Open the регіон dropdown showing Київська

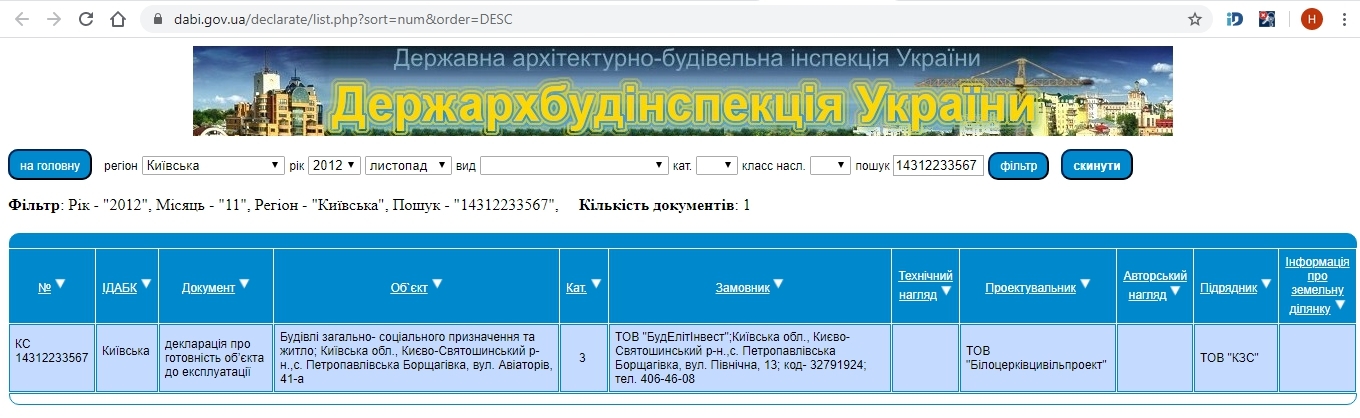(213, 165)
